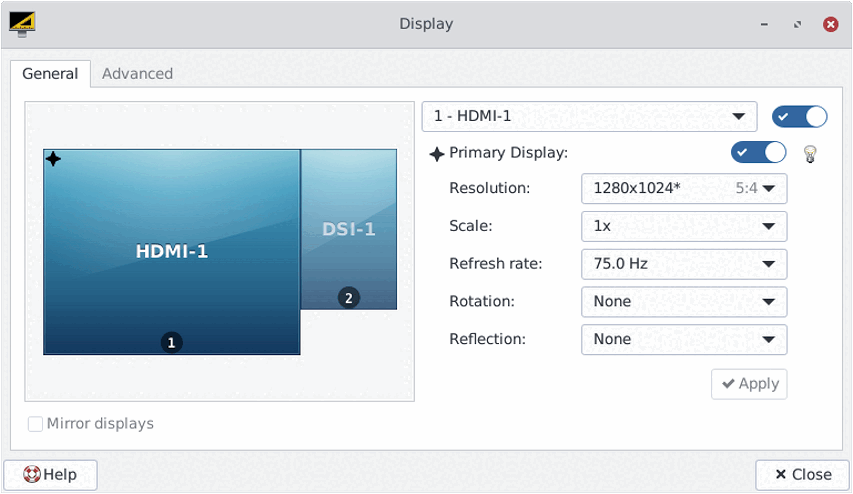853x494 pixels.
Task: Click the primary star marker on the HDMI-1 preview
Action: pos(53,159)
